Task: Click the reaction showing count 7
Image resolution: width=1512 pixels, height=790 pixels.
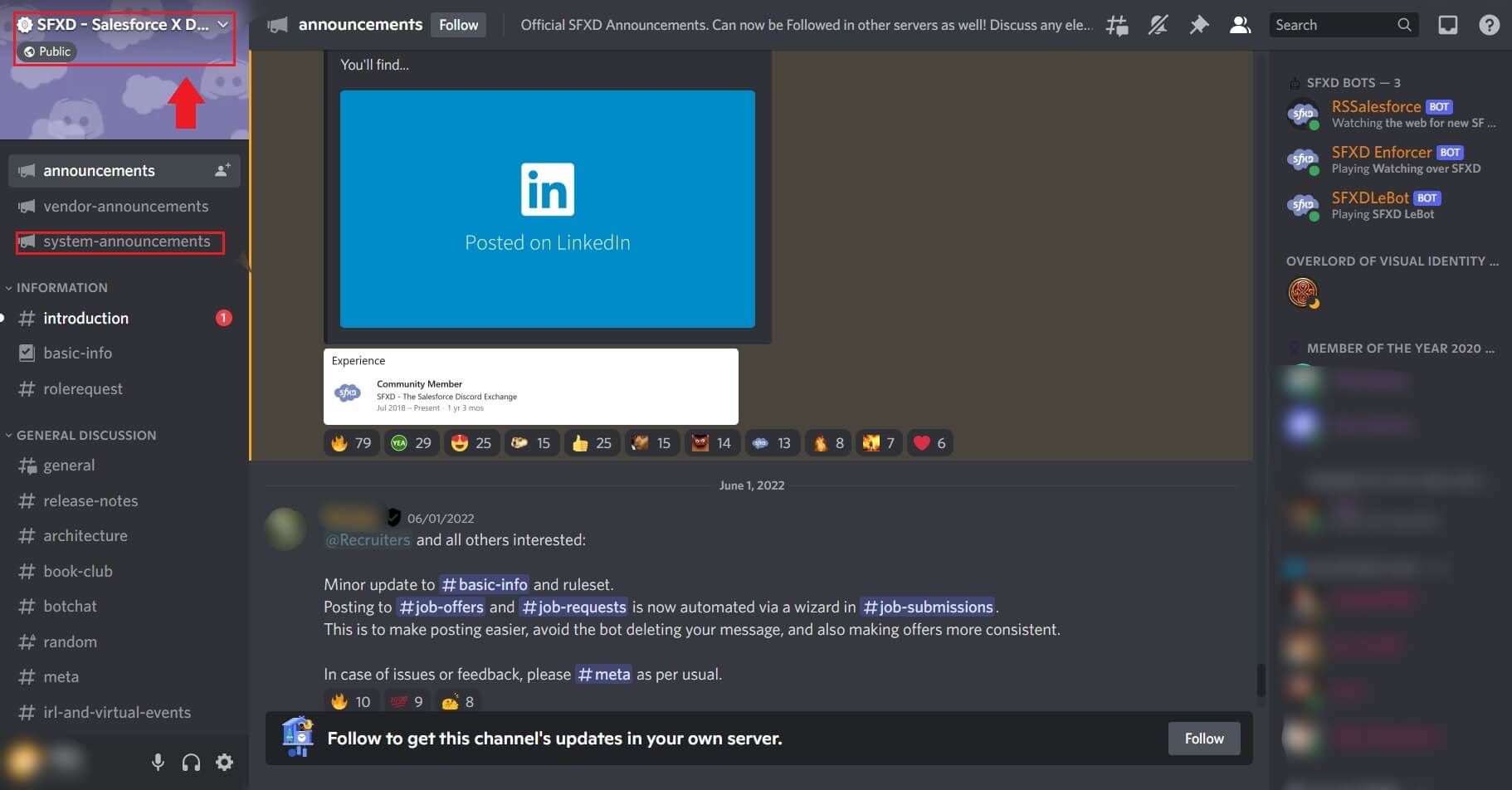Action: pos(878,443)
